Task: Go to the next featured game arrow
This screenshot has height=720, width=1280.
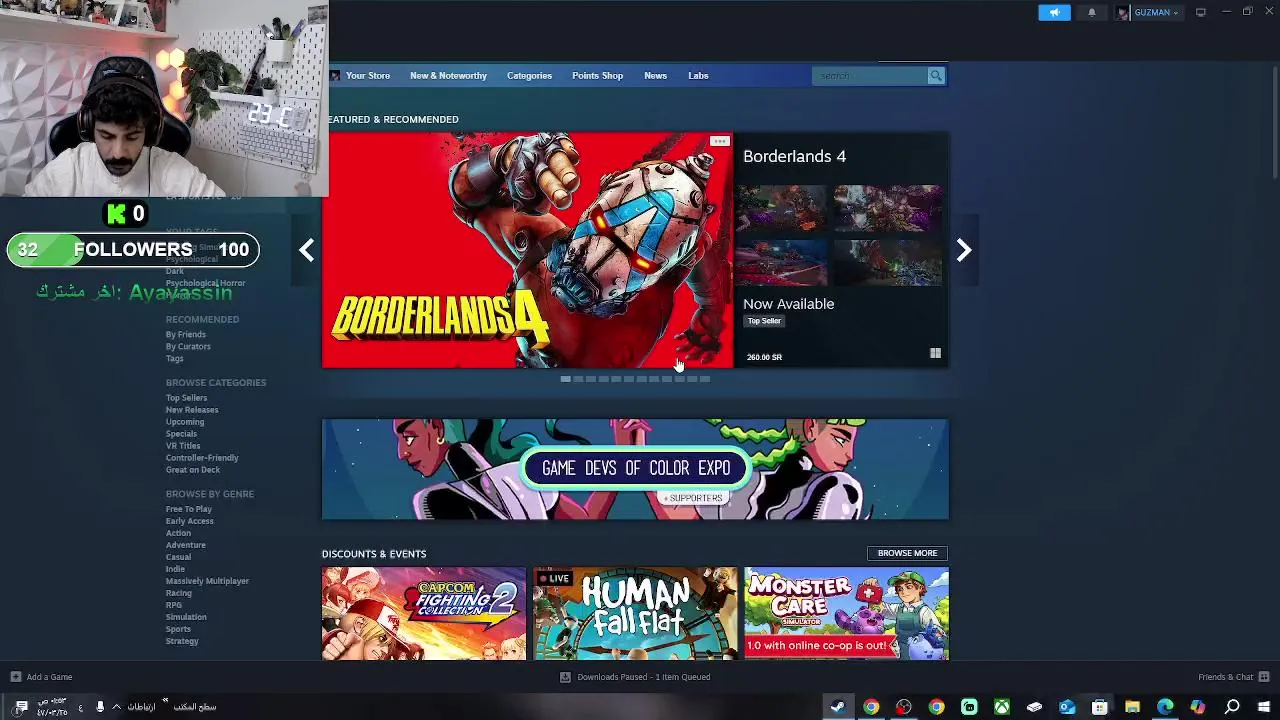Action: (x=964, y=250)
